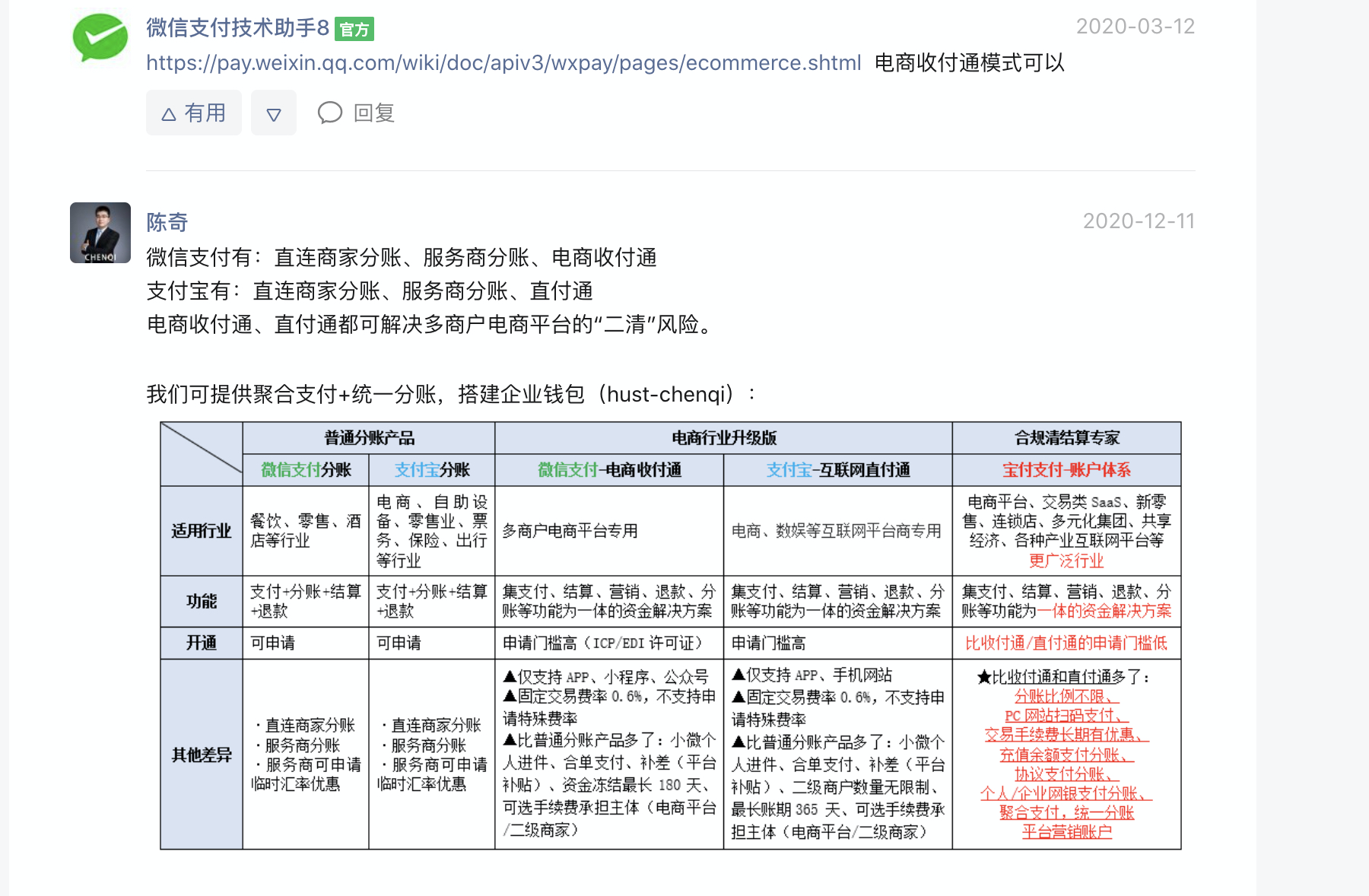Click the 普通分账产品 table header
This screenshot has width=1369, height=896.
[369, 438]
